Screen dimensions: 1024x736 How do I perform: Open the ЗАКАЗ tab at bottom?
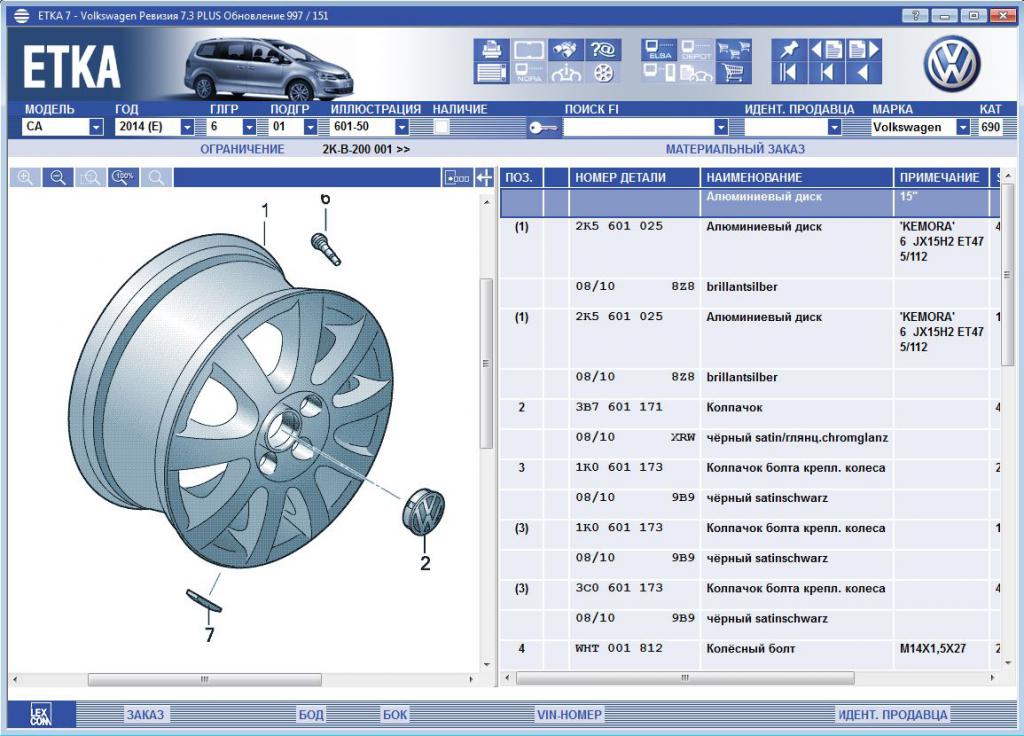click(x=145, y=714)
